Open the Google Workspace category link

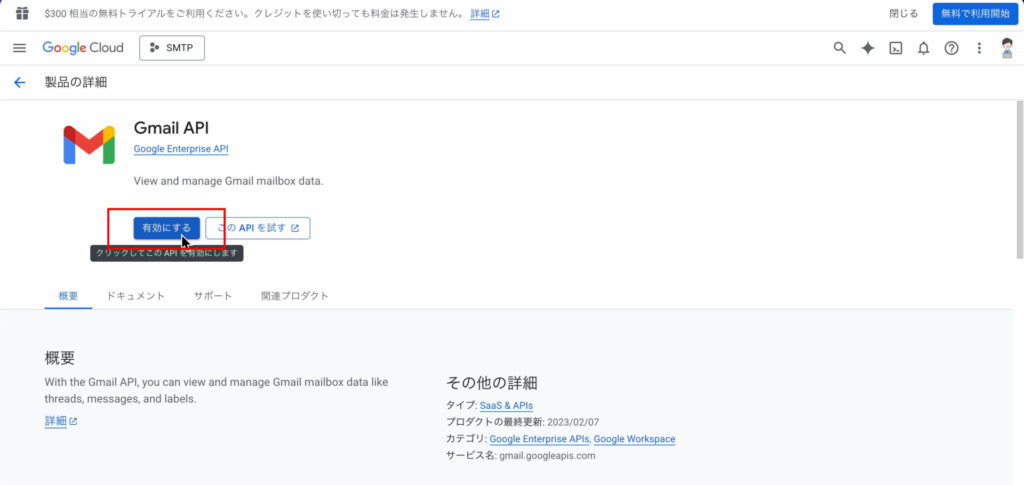coord(634,439)
